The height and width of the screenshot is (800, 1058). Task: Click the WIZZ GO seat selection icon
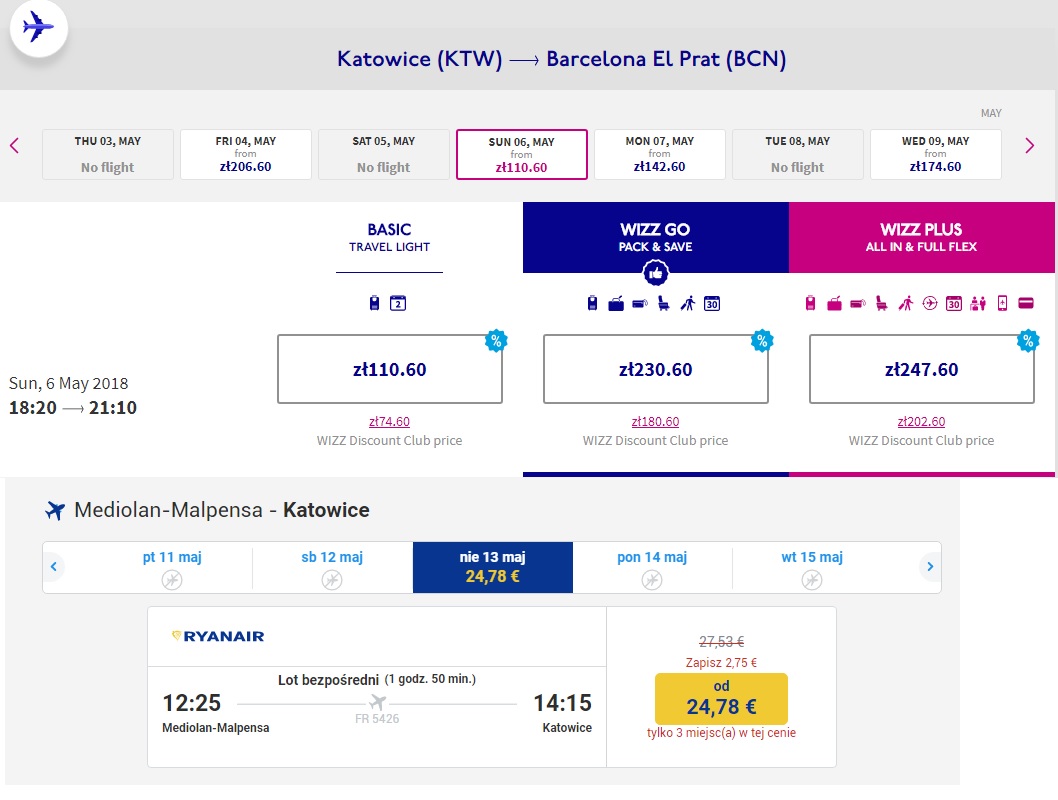[663, 304]
